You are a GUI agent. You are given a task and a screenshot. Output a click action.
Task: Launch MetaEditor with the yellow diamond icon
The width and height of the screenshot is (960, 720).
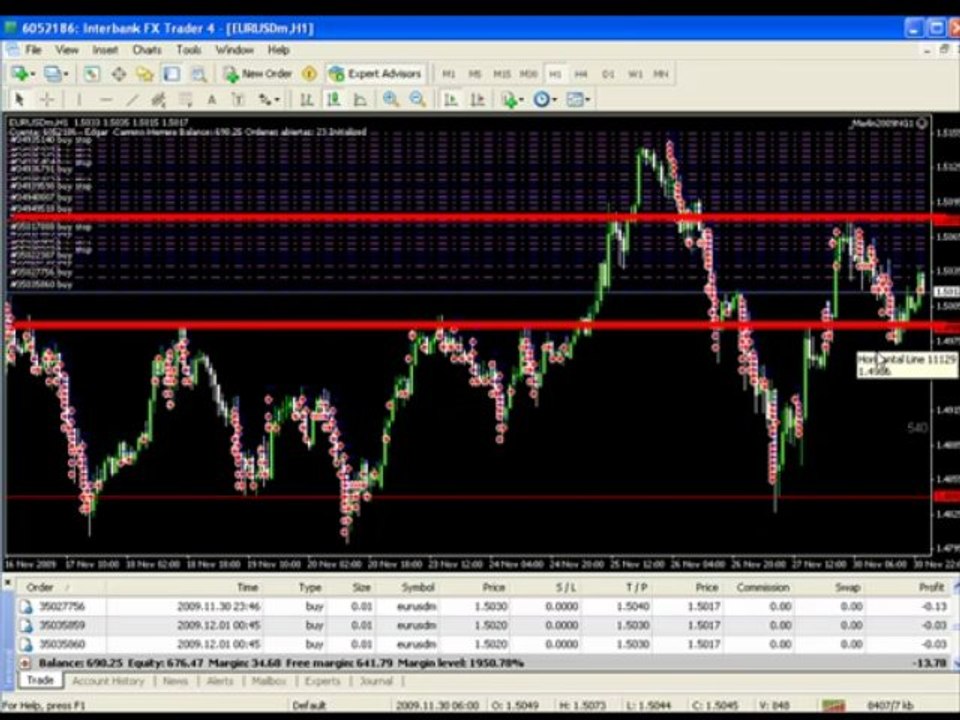point(310,74)
